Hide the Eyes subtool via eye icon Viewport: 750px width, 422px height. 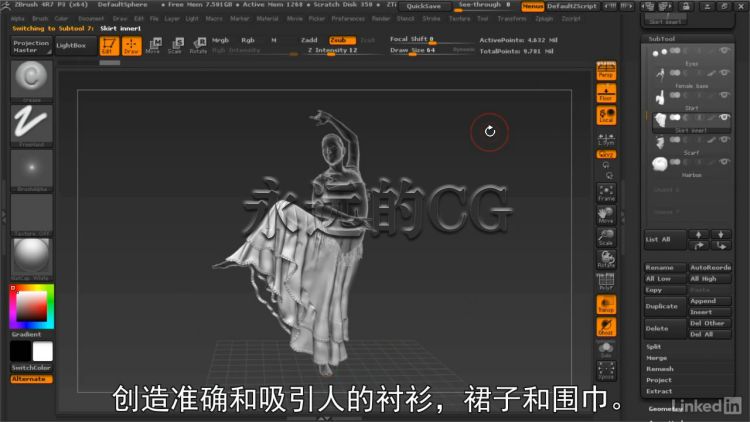[x=724, y=50]
